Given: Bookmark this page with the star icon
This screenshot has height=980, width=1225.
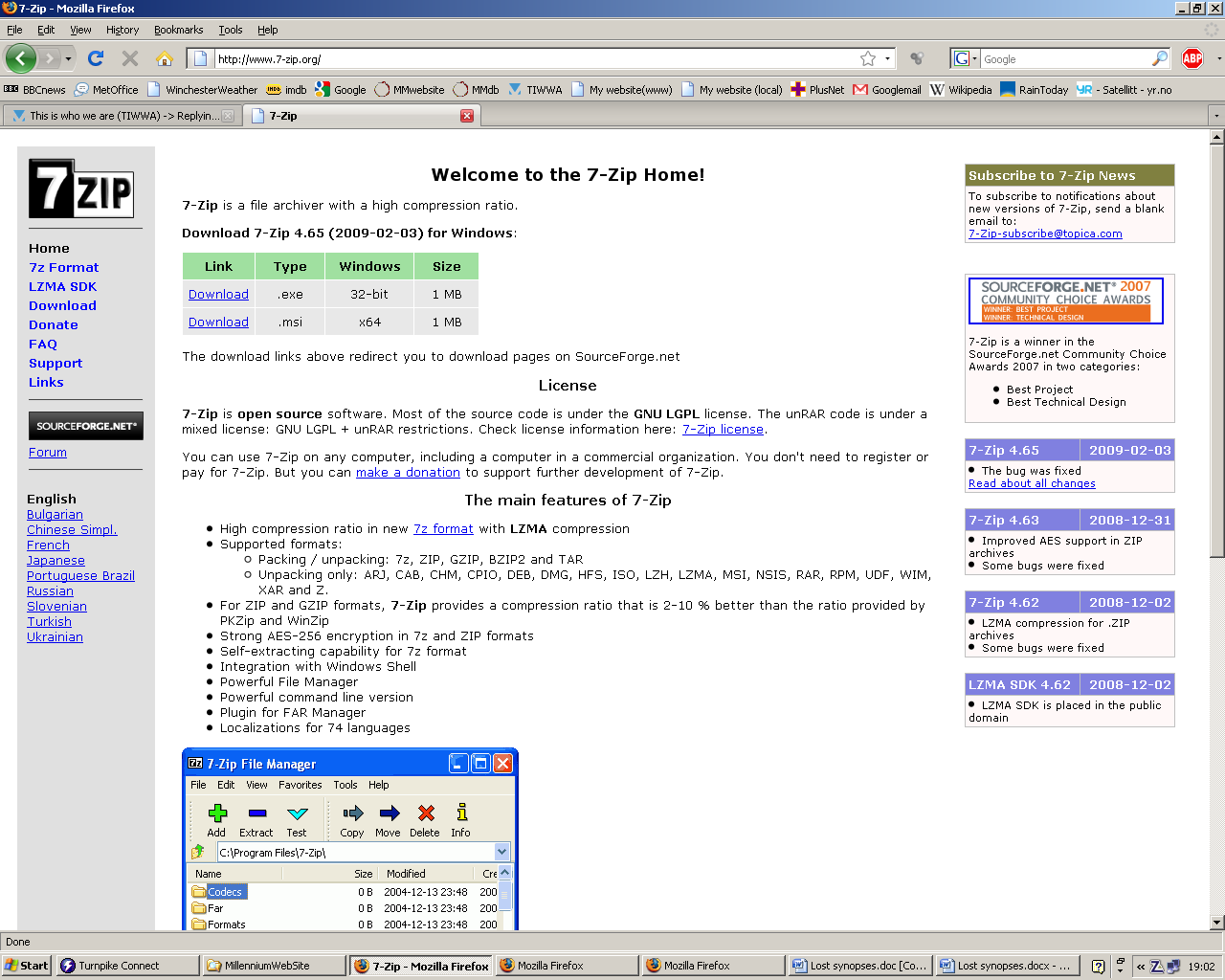Looking at the screenshot, I should click(x=867, y=58).
